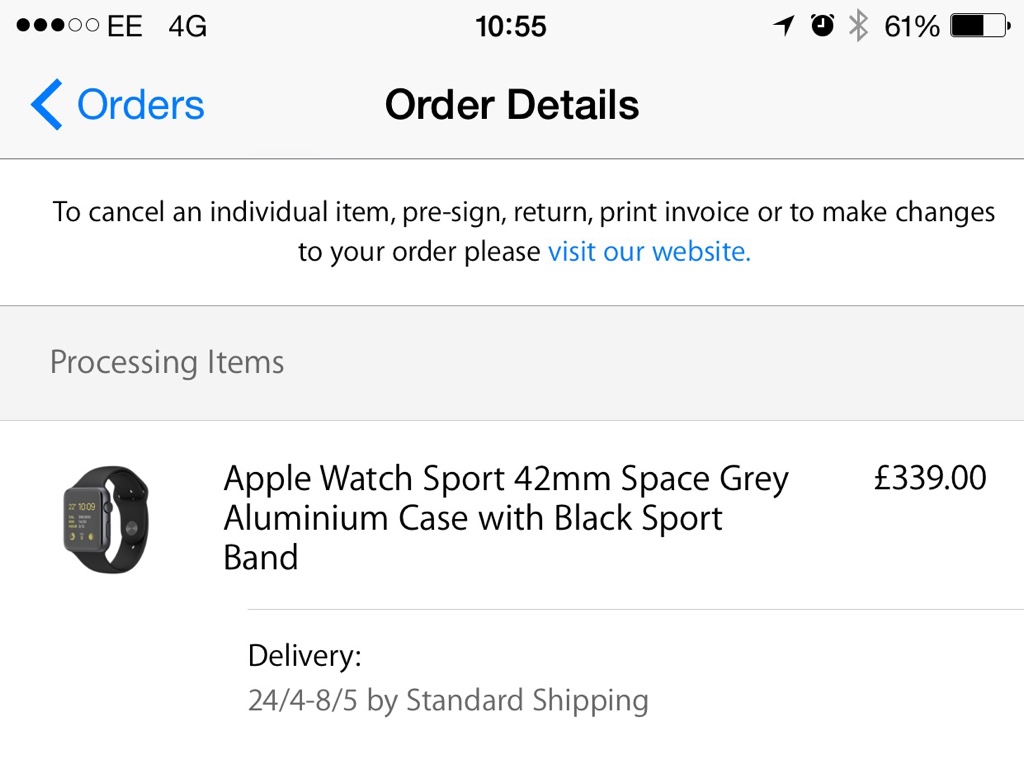Tap the signal strength dots
1024x760 pixels.
57,26
